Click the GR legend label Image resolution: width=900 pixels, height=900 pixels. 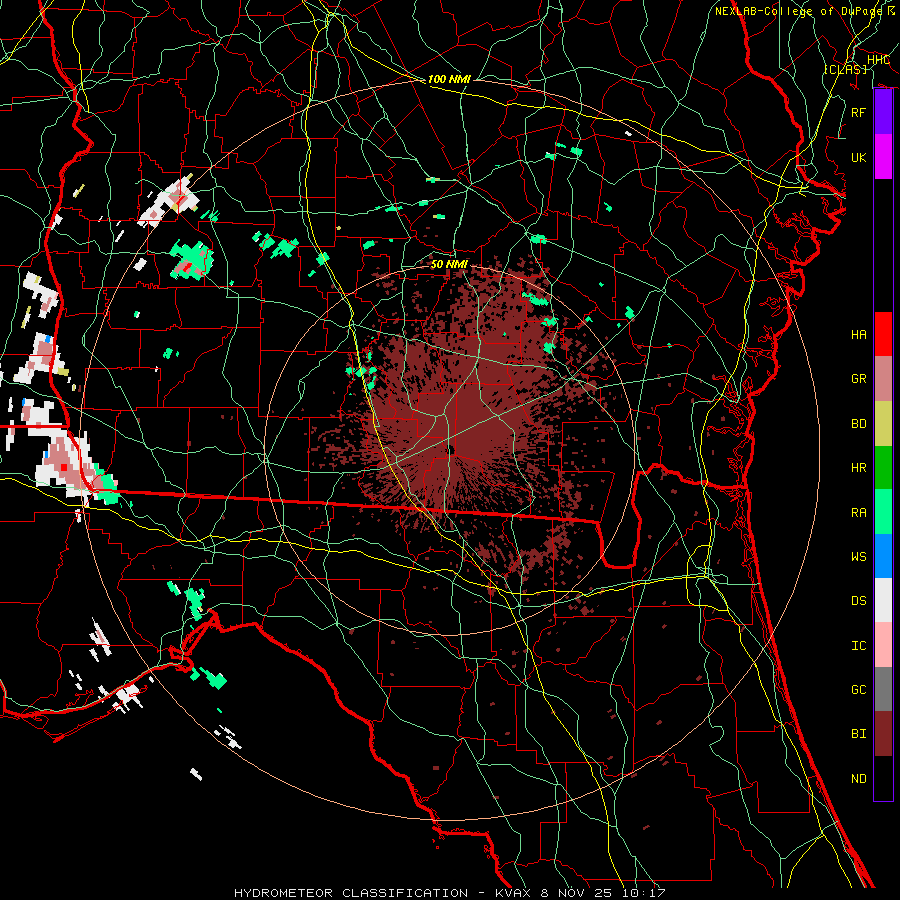858,379
